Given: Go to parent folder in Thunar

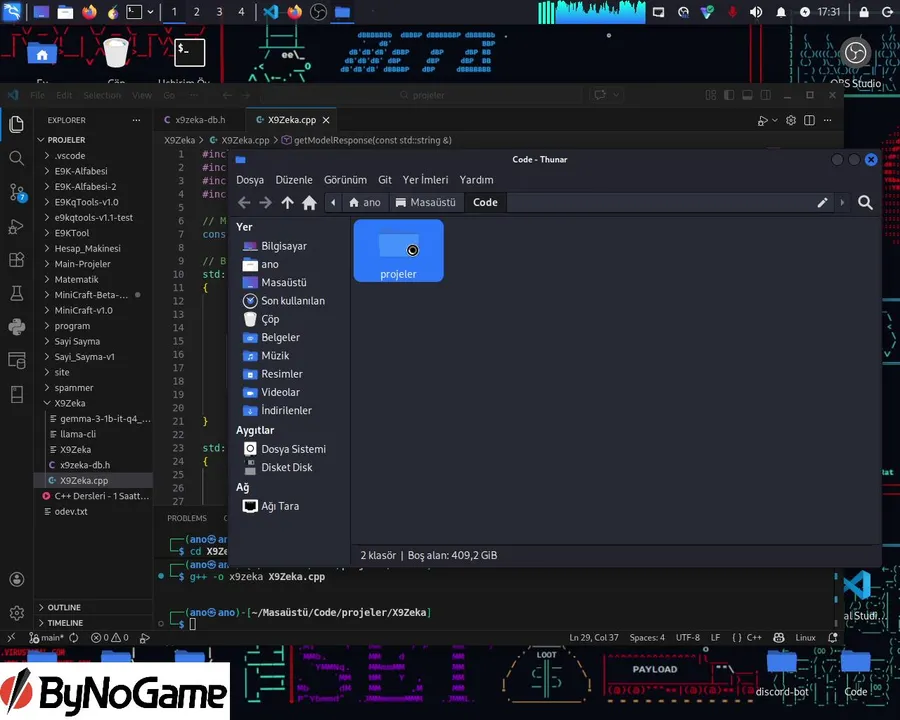Looking at the screenshot, I should 287,202.
